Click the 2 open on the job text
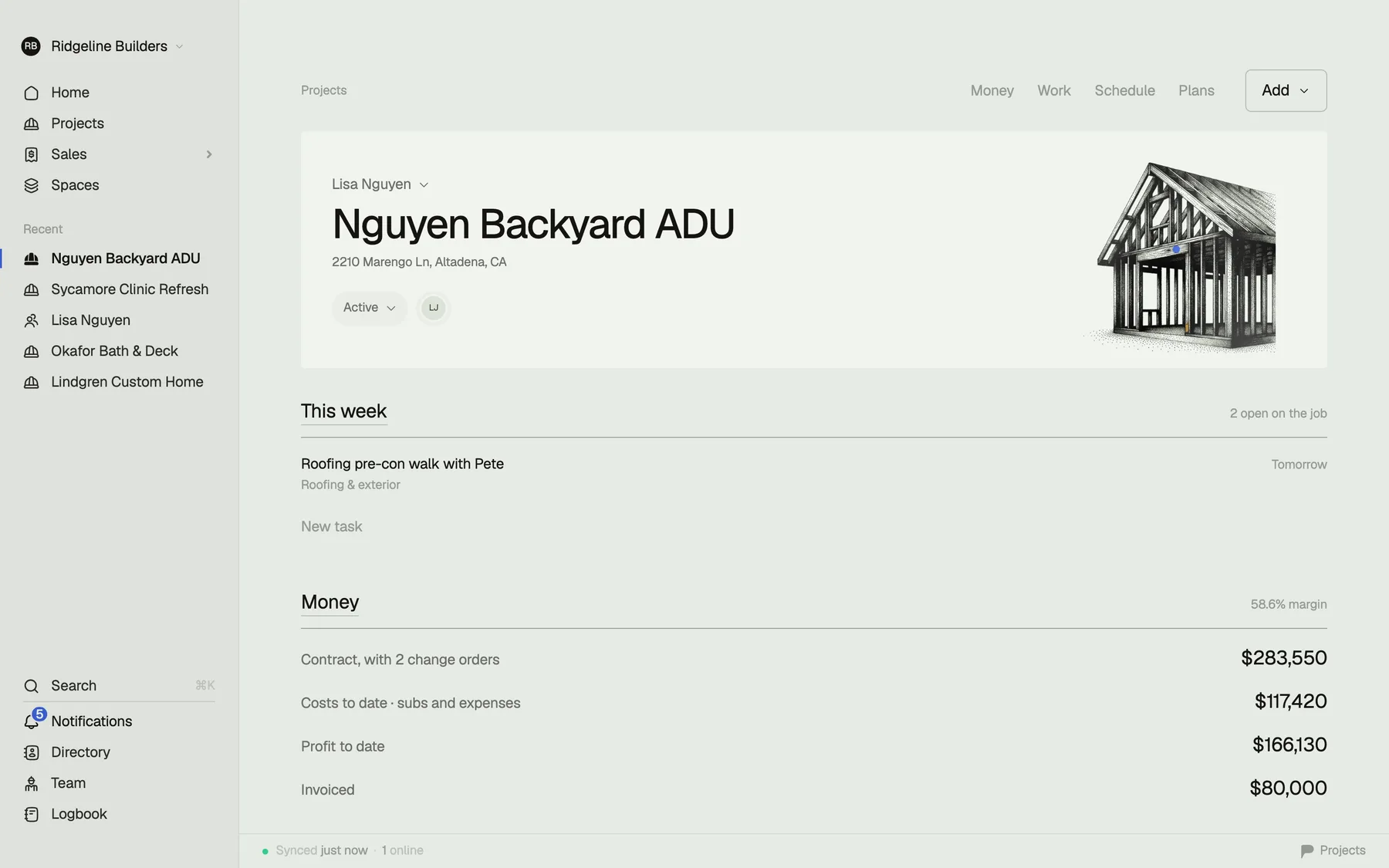Viewport: 1389px width, 868px height. point(1278,414)
